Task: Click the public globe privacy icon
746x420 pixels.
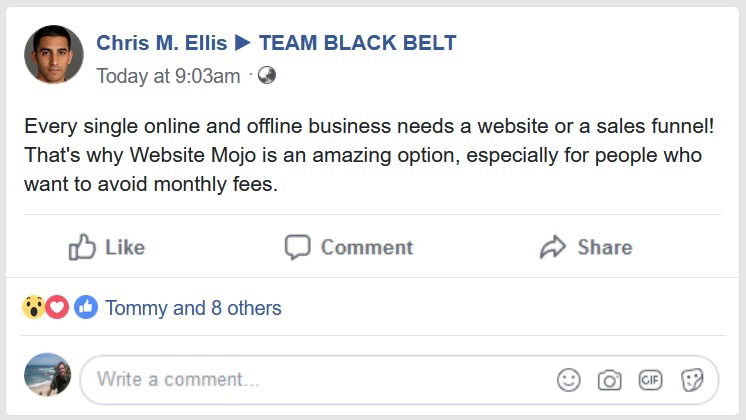Action: (266, 75)
